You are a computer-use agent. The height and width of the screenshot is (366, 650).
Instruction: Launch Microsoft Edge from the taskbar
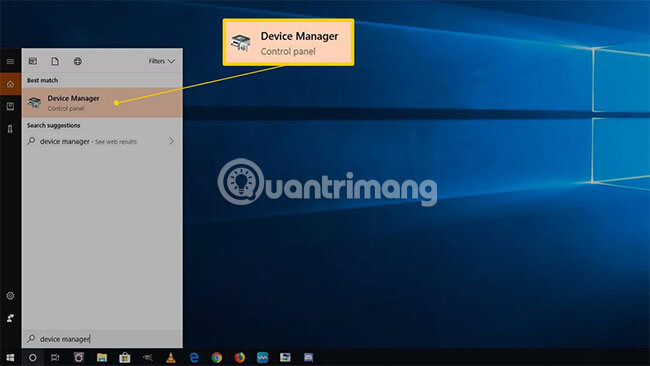click(x=194, y=357)
